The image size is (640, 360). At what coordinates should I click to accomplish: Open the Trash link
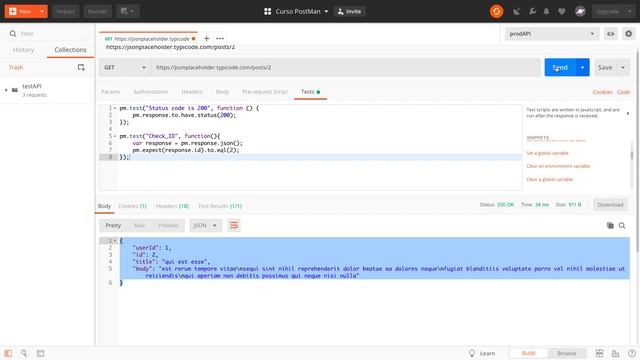16,67
